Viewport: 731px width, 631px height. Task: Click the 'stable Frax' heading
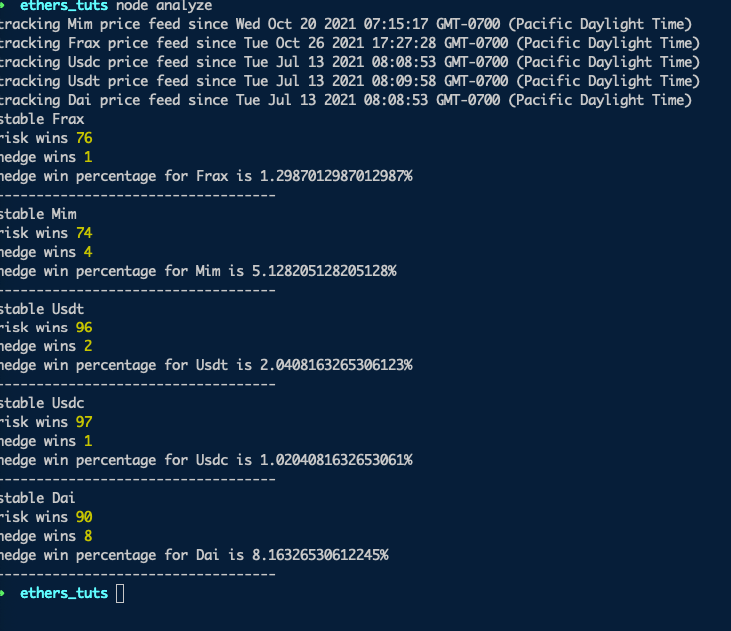pyautogui.click(x=42, y=119)
